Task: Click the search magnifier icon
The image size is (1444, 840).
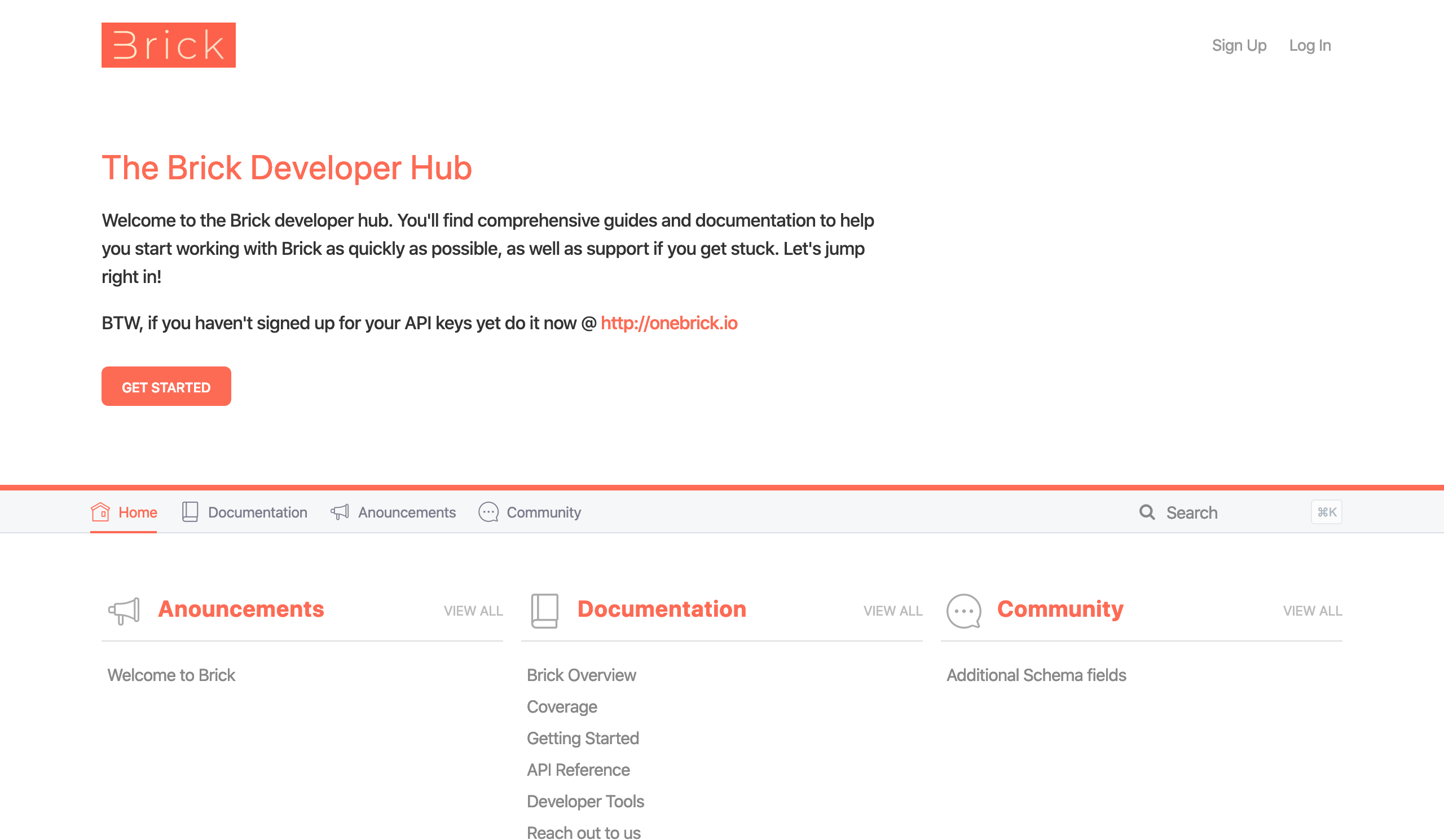Action: click(x=1147, y=512)
